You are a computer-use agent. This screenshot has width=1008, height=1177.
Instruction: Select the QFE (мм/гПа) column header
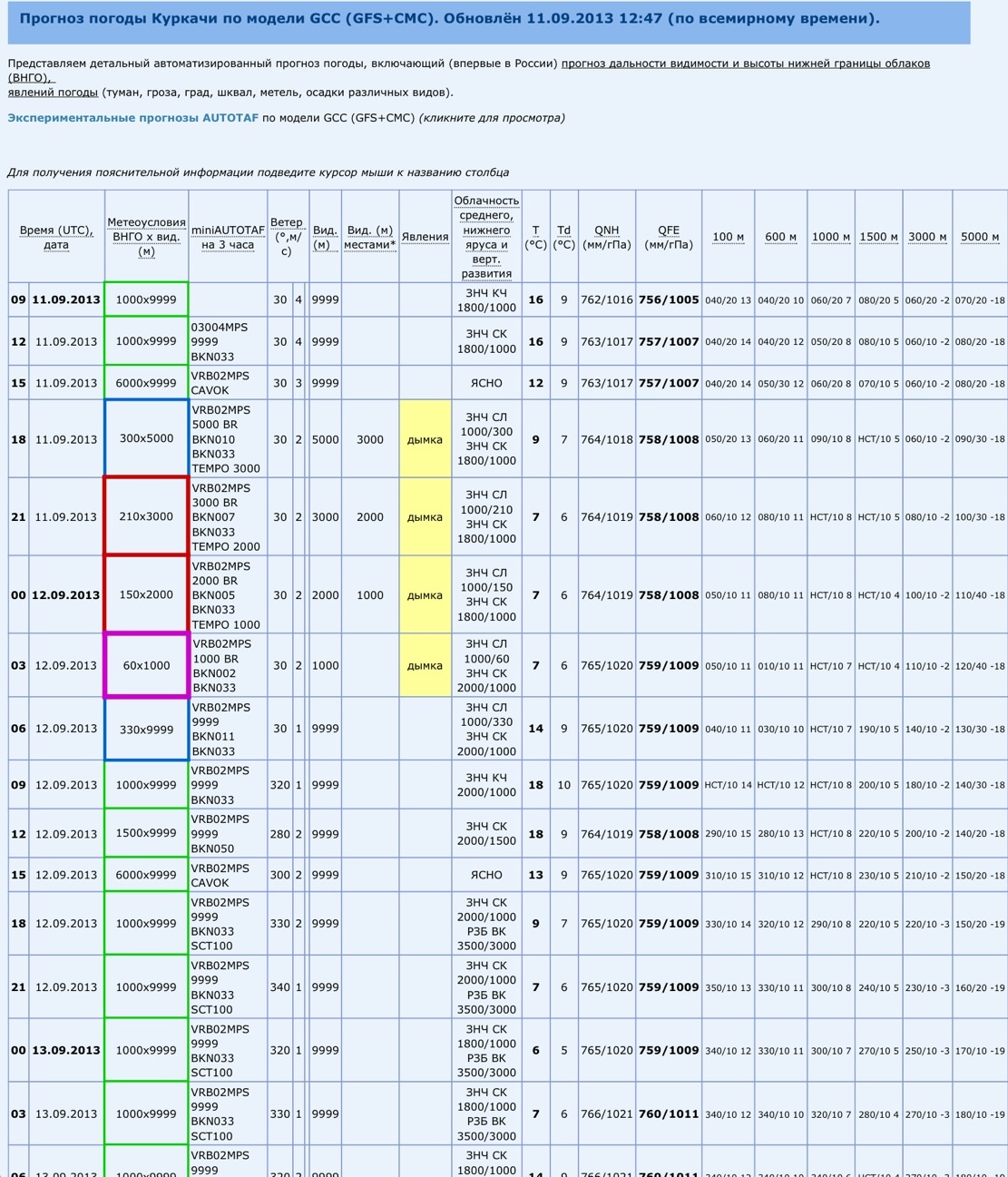[x=669, y=237]
